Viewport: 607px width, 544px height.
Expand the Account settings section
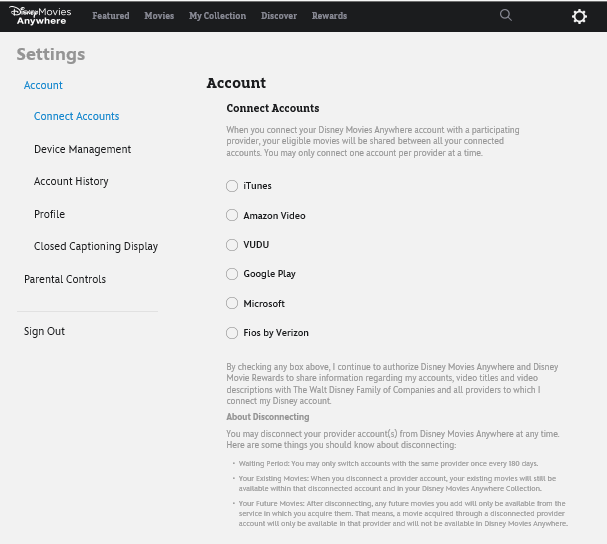[x=43, y=86]
